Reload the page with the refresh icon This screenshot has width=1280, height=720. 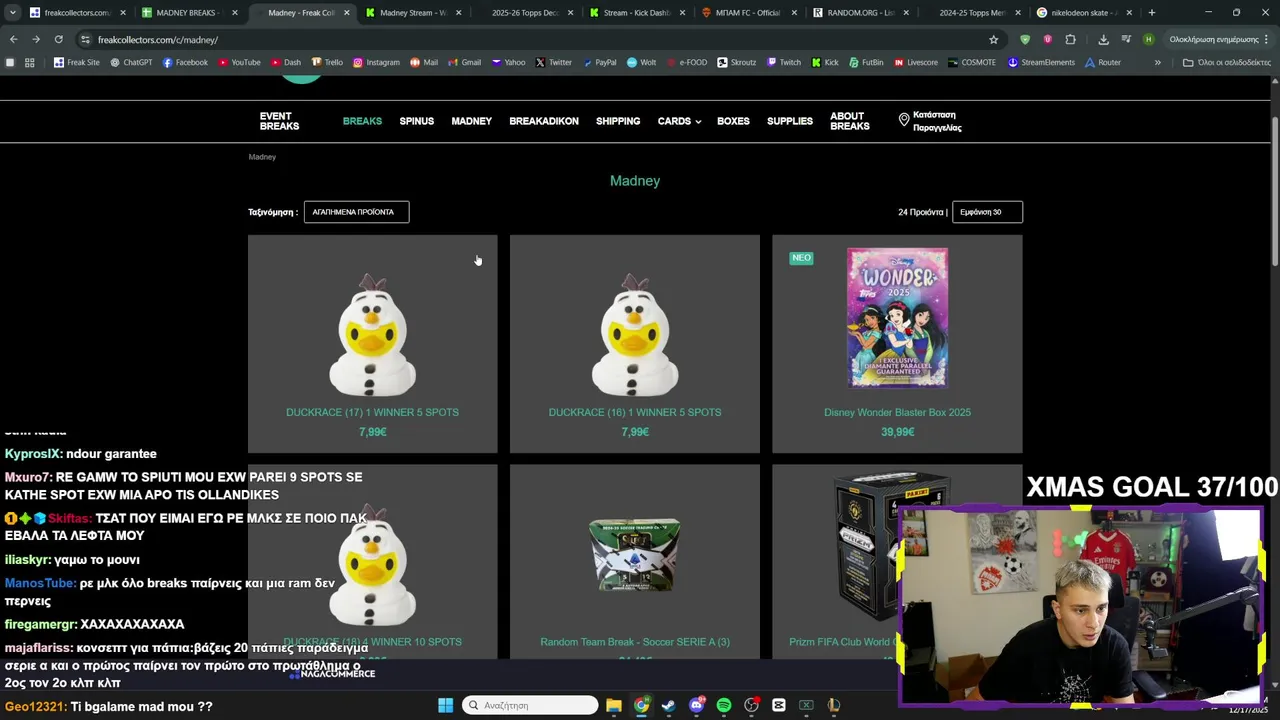(x=58, y=39)
